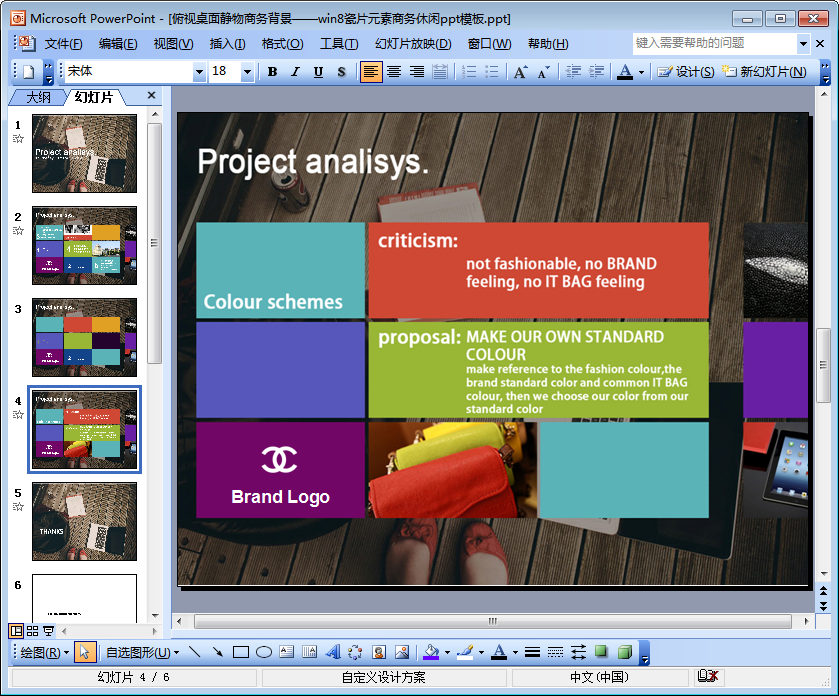Open the 文件(F) menu
The width and height of the screenshot is (839, 696).
63,44
